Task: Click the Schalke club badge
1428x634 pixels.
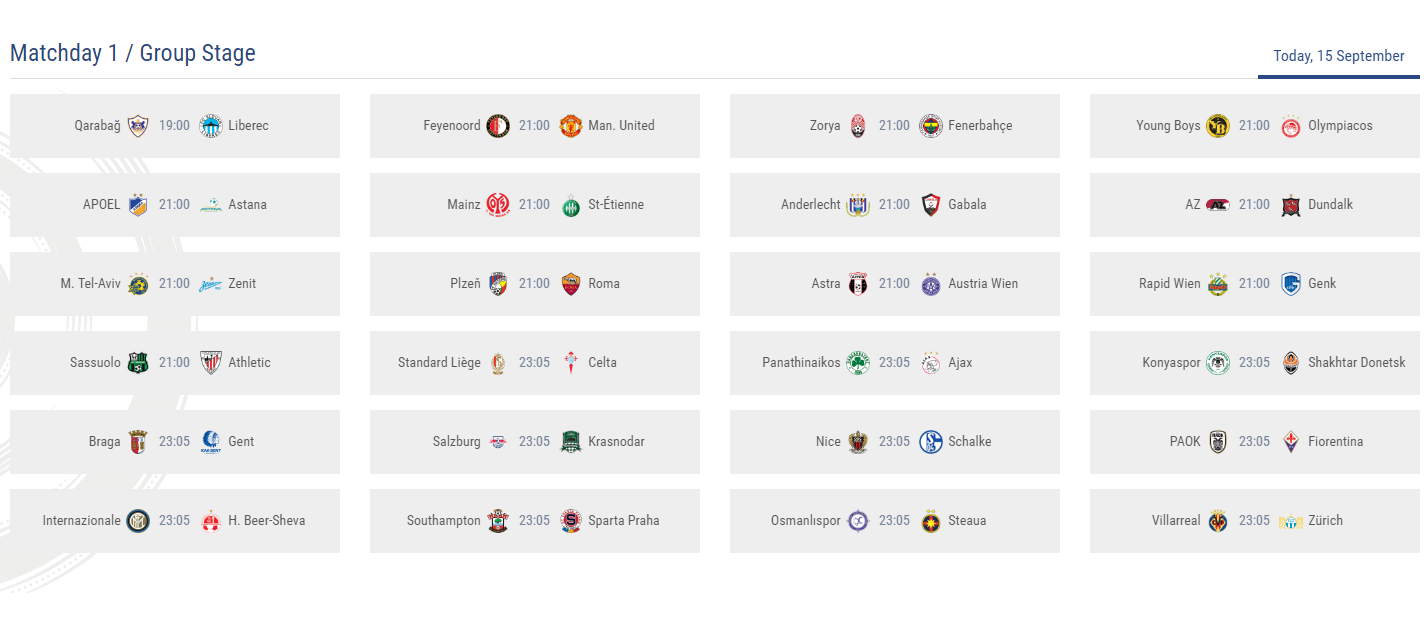Action: click(x=930, y=442)
